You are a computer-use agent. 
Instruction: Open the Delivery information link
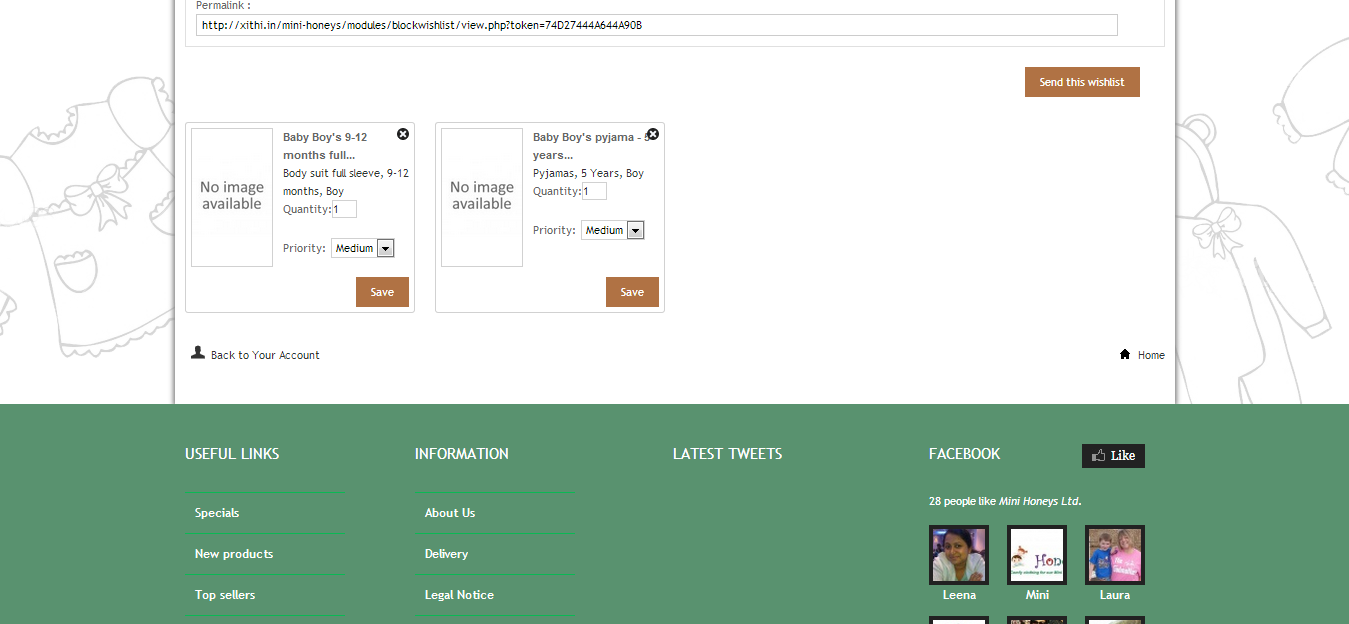pyautogui.click(x=446, y=554)
